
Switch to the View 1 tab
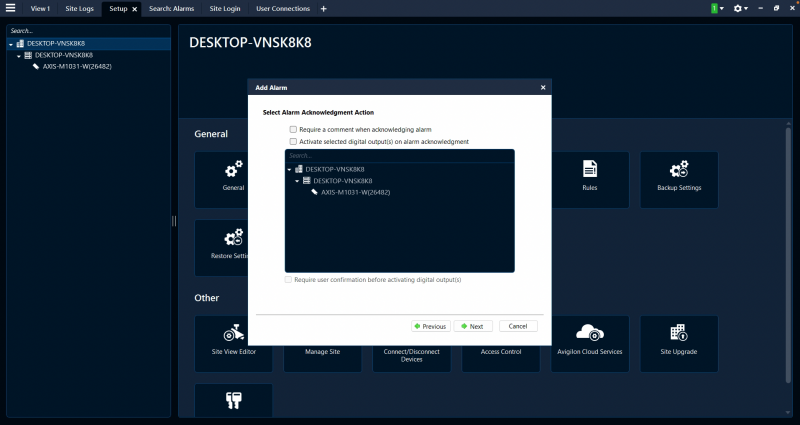40,9
